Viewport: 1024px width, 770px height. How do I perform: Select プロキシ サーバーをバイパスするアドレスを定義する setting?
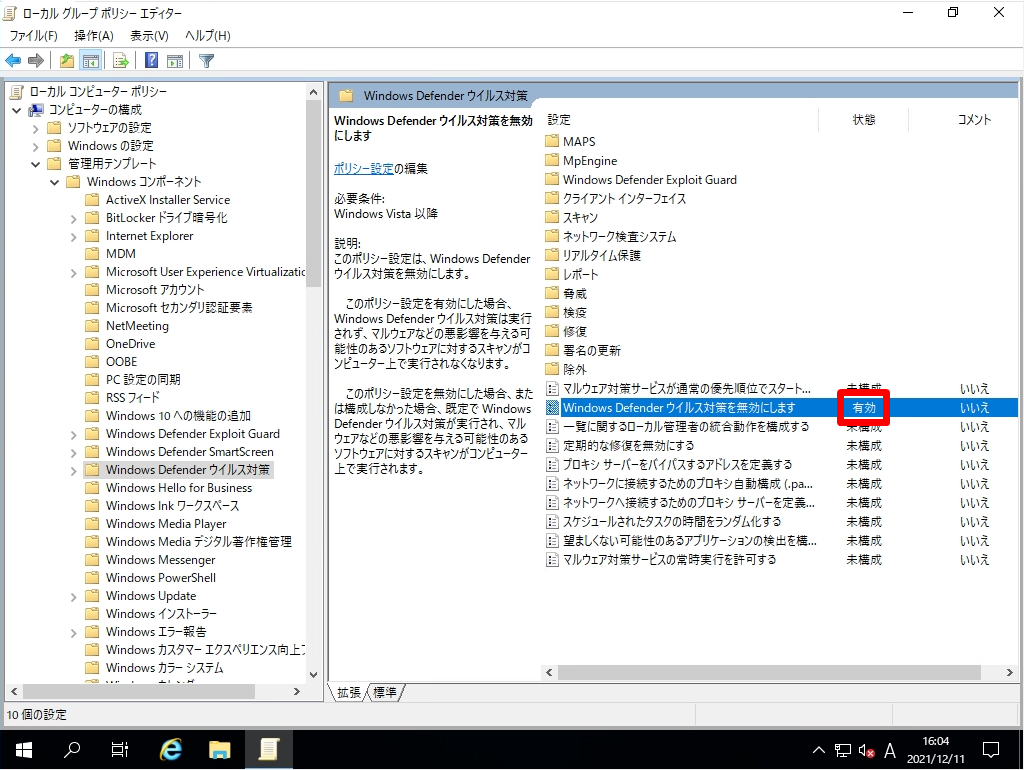(677, 464)
